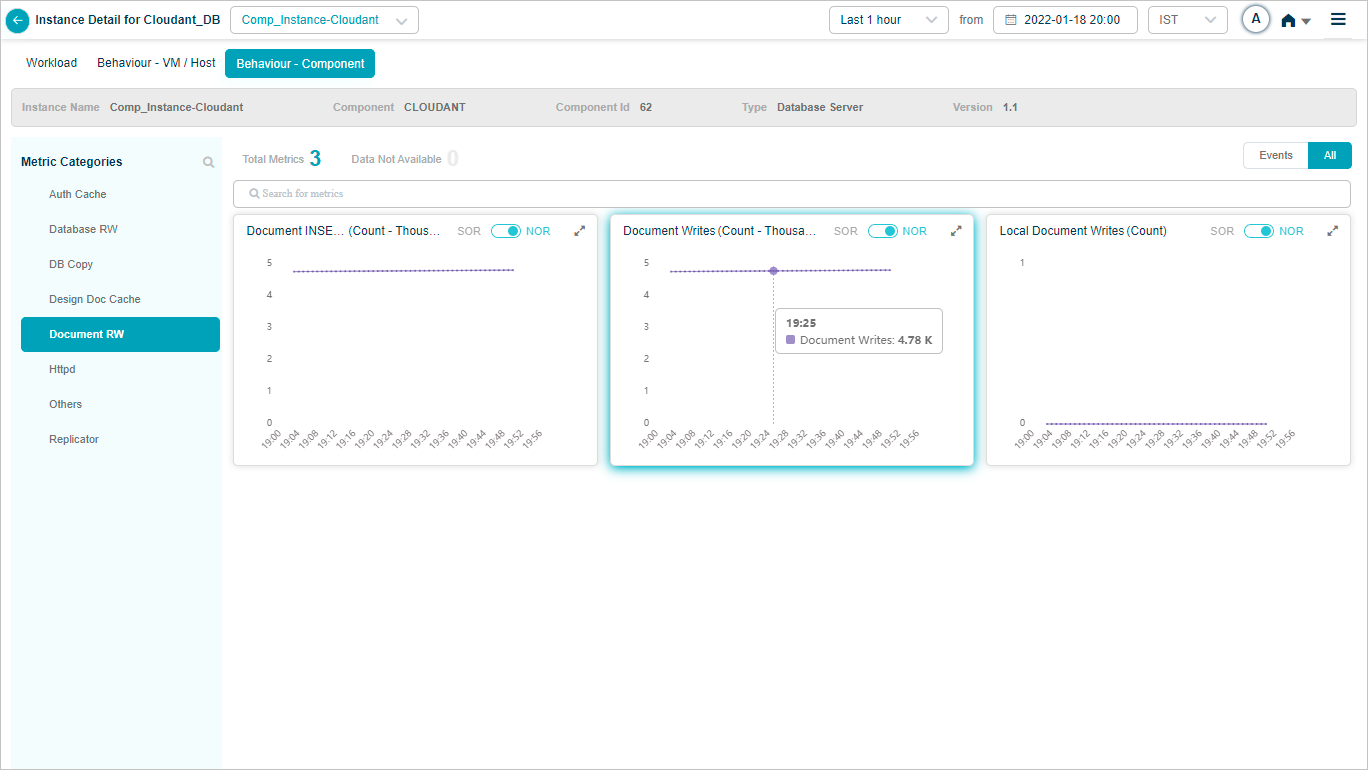The height and width of the screenshot is (770, 1368).
Task: Open the IST timezone dropdown
Action: click(x=1187, y=20)
